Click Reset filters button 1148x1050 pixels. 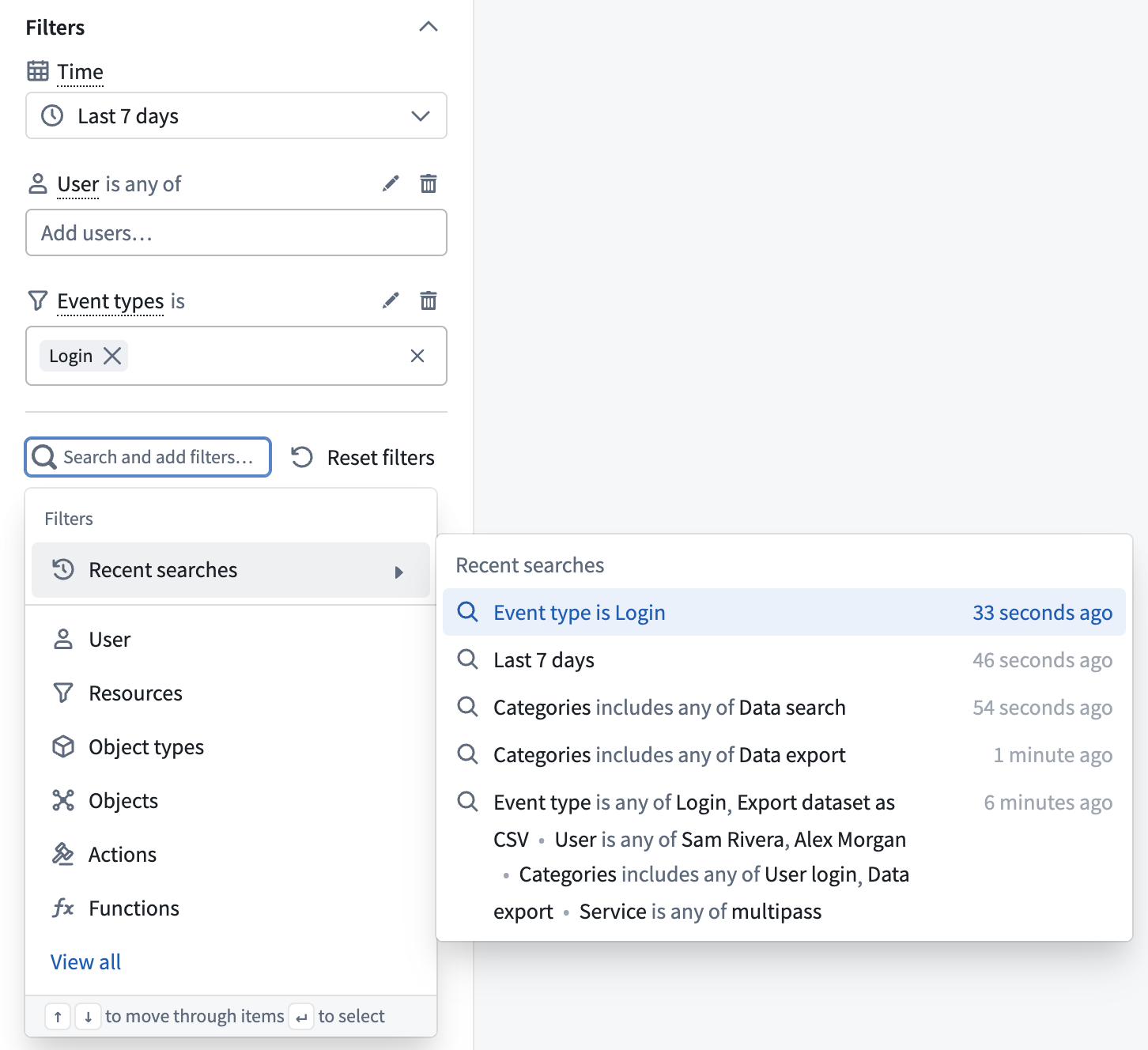pos(363,458)
